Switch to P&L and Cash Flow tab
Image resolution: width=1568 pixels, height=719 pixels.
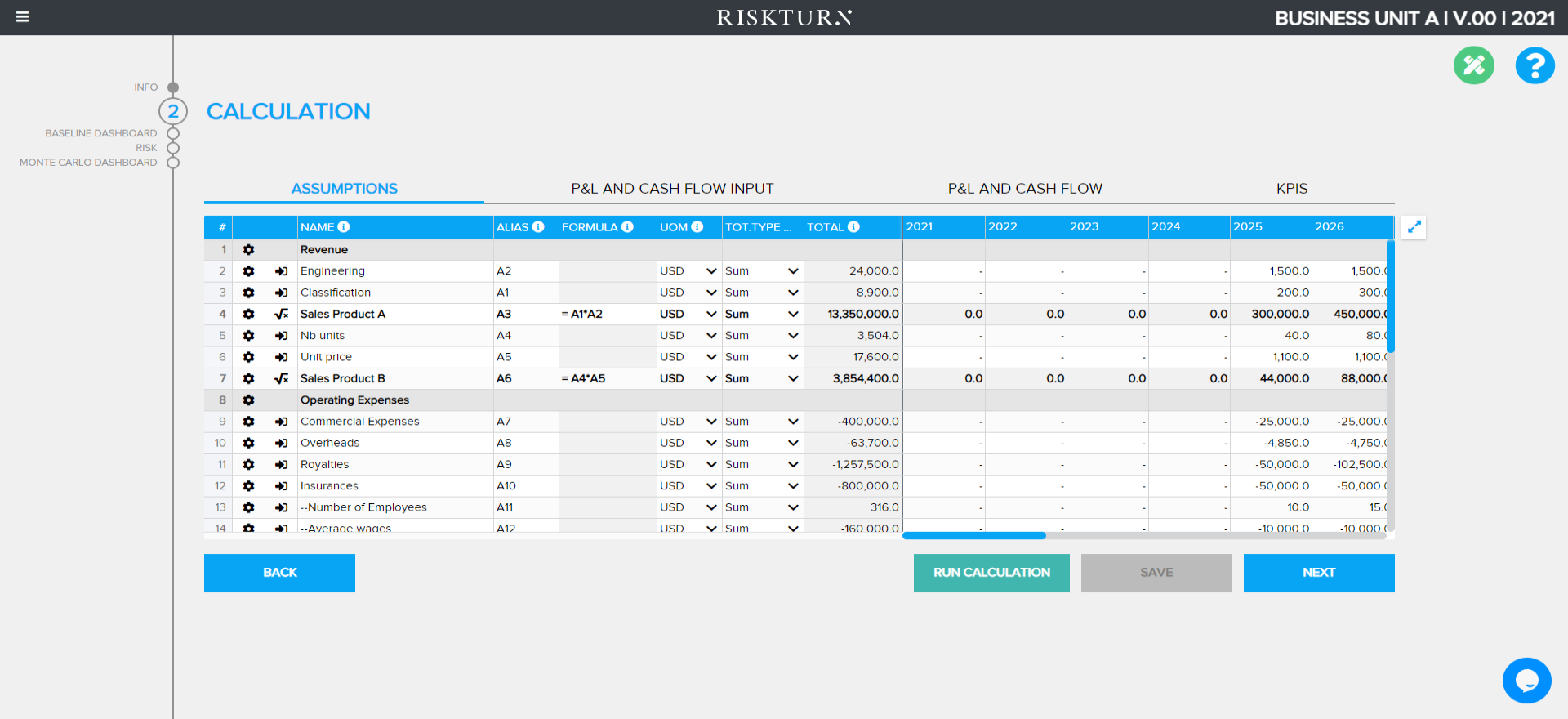pyautogui.click(x=1025, y=189)
